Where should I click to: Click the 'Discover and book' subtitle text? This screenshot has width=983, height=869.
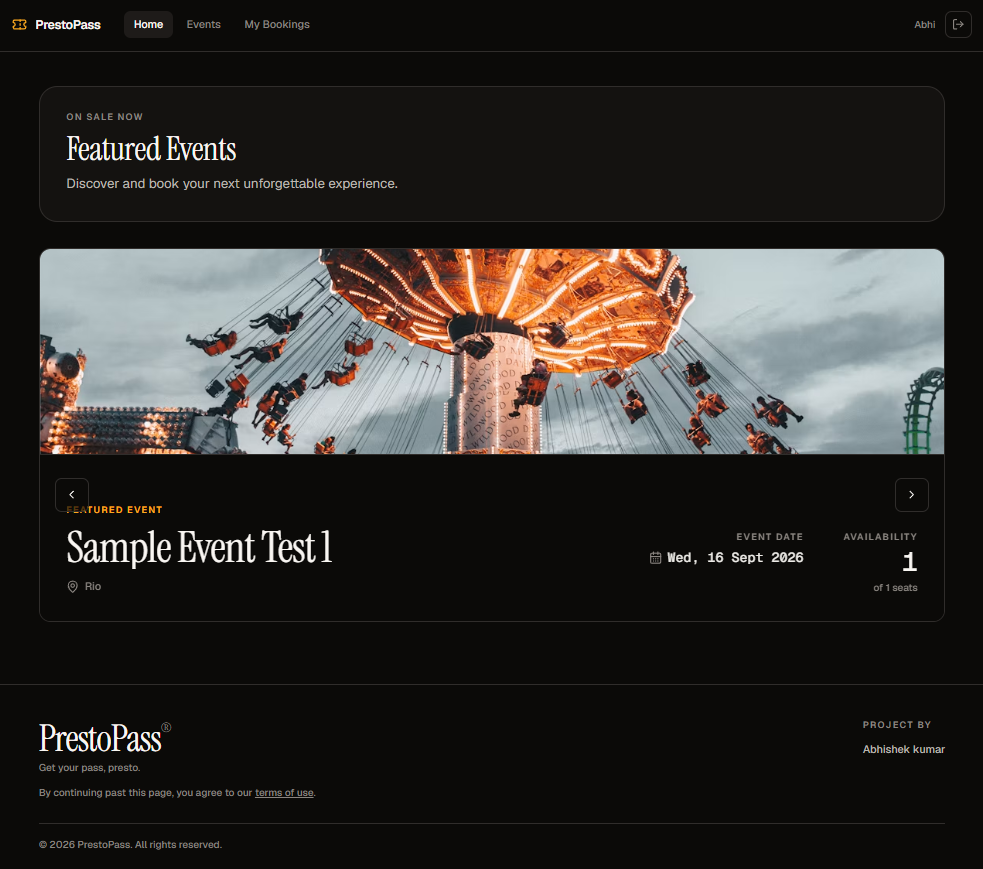pyautogui.click(x=232, y=184)
